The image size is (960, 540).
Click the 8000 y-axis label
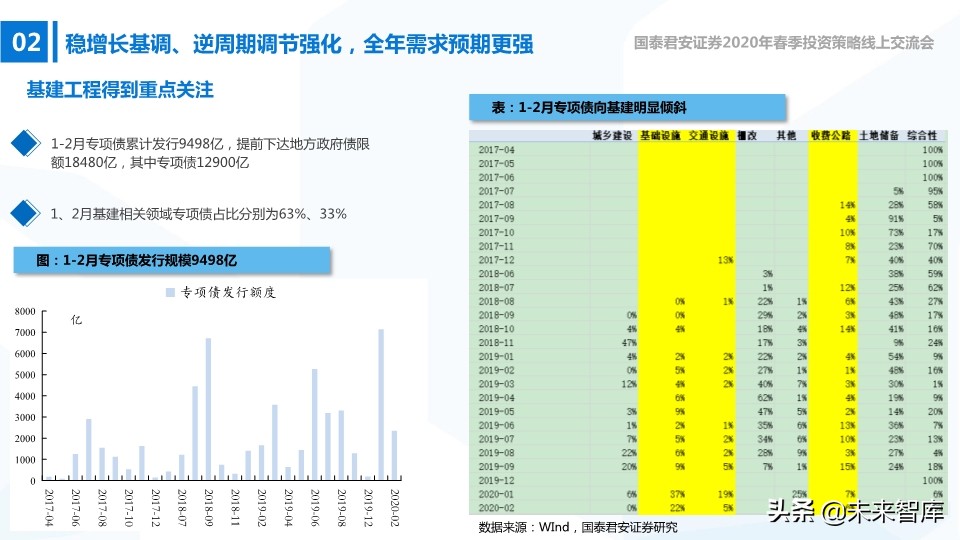[25, 312]
